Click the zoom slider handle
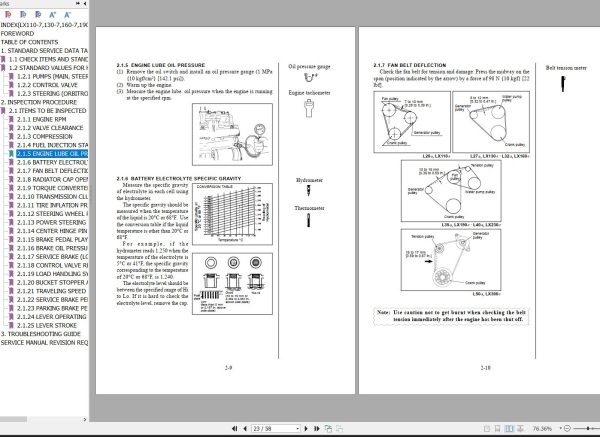This screenshot has width=600, height=437. 588,429
